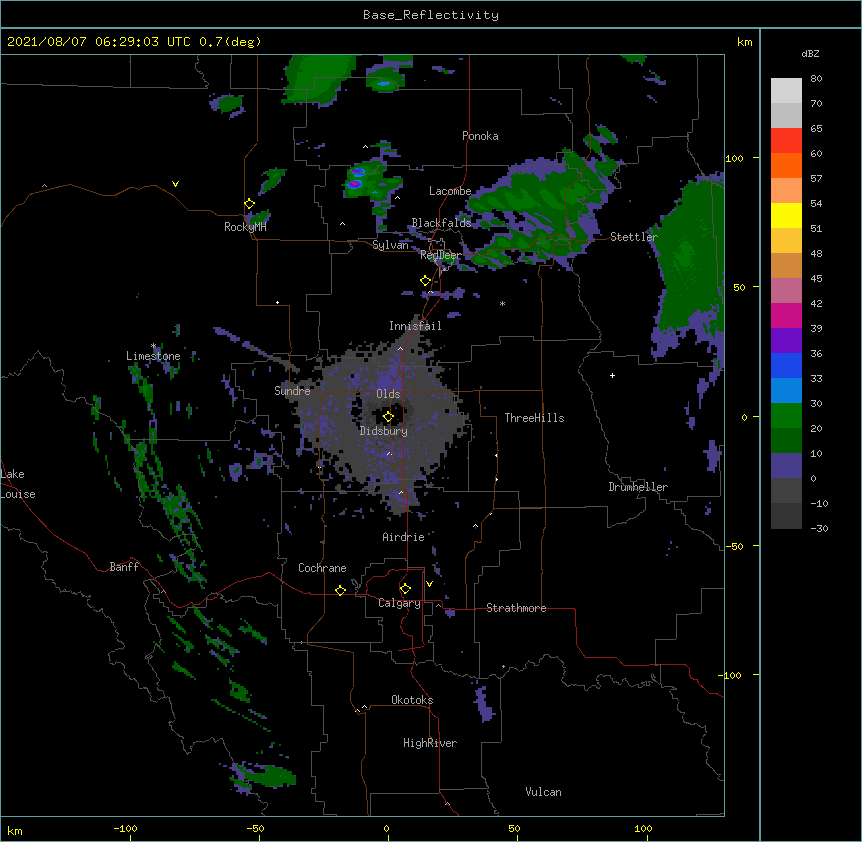Screen dimensions: 862x842
Task: Click the 100 tick label on right-side axis
Action: tap(734, 158)
